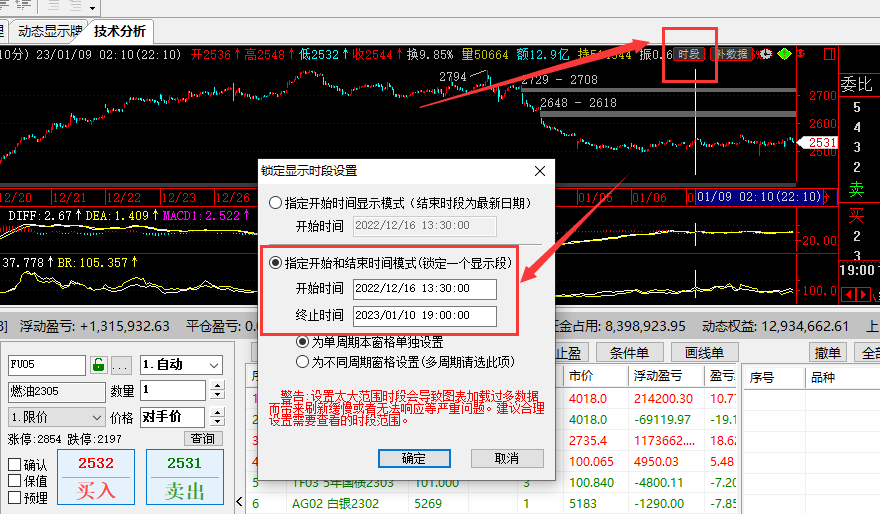880x514 pixels.
Task: Click the 2735.4 market price cell
Action: click(x=588, y=440)
